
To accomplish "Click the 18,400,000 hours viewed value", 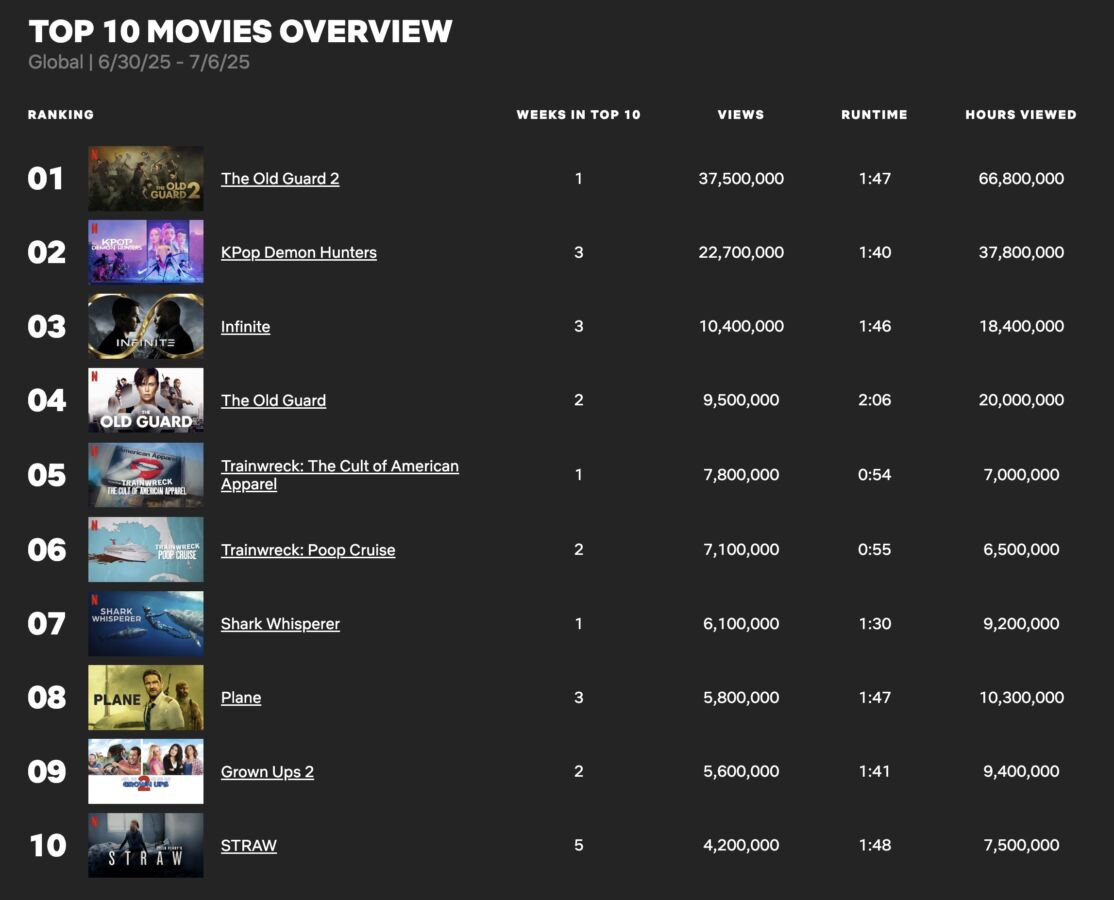I will (x=1021, y=326).
